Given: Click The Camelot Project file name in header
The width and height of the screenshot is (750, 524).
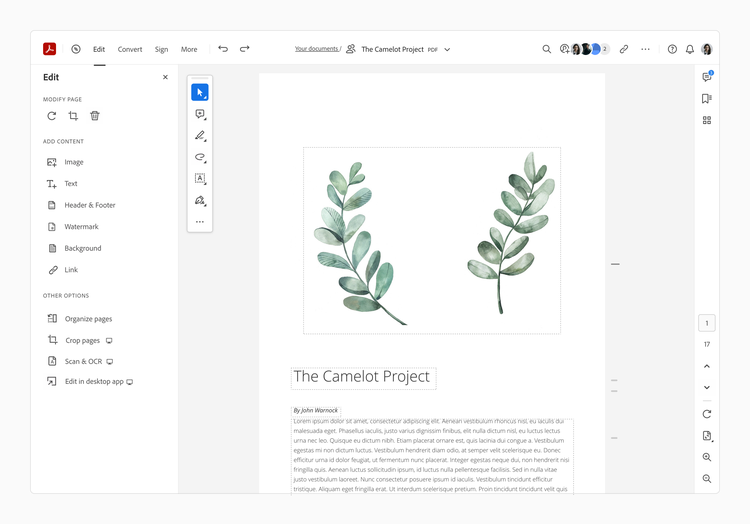Looking at the screenshot, I should [x=392, y=49].
